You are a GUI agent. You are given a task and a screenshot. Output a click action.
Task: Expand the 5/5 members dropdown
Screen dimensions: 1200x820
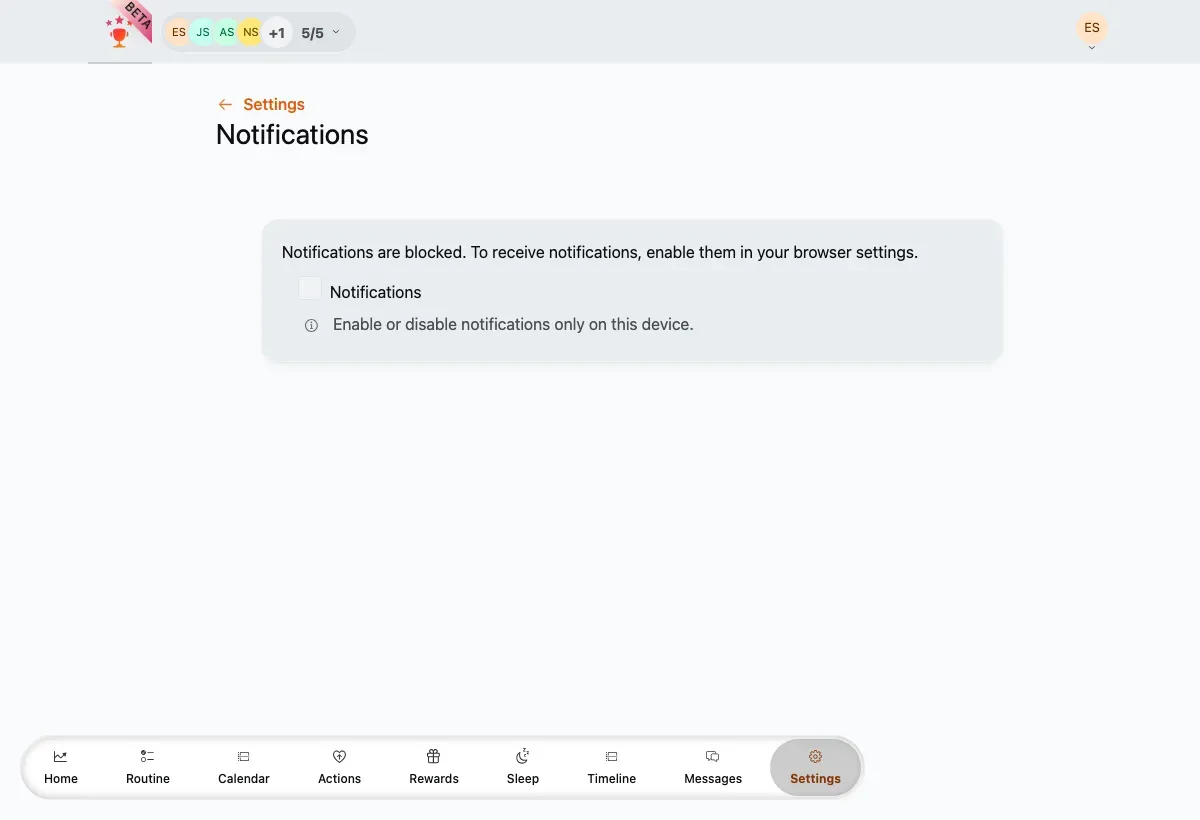[x=321, y=33]
